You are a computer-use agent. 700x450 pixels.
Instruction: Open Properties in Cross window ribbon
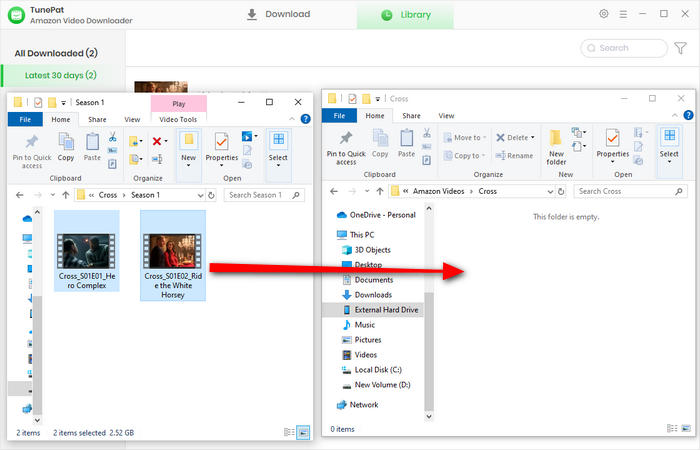pyautogui.click(x=613, y=146)
